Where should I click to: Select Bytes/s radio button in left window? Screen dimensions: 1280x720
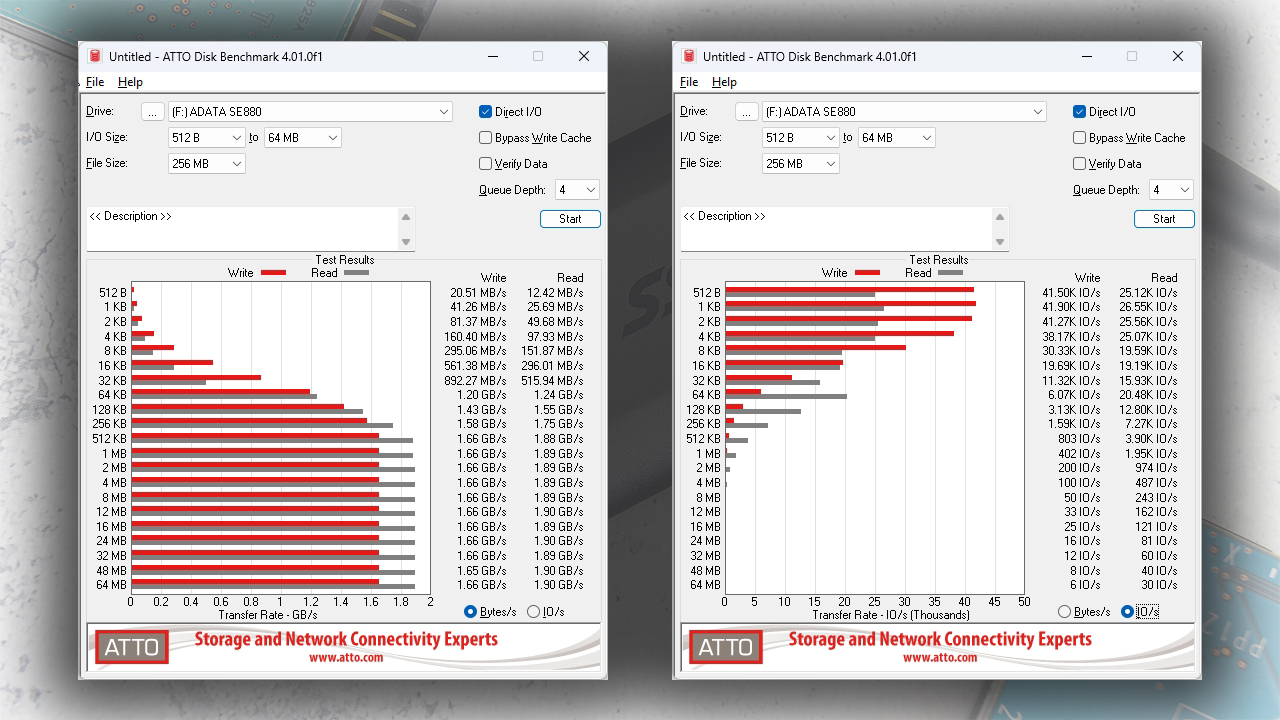(x=470, y=612)
